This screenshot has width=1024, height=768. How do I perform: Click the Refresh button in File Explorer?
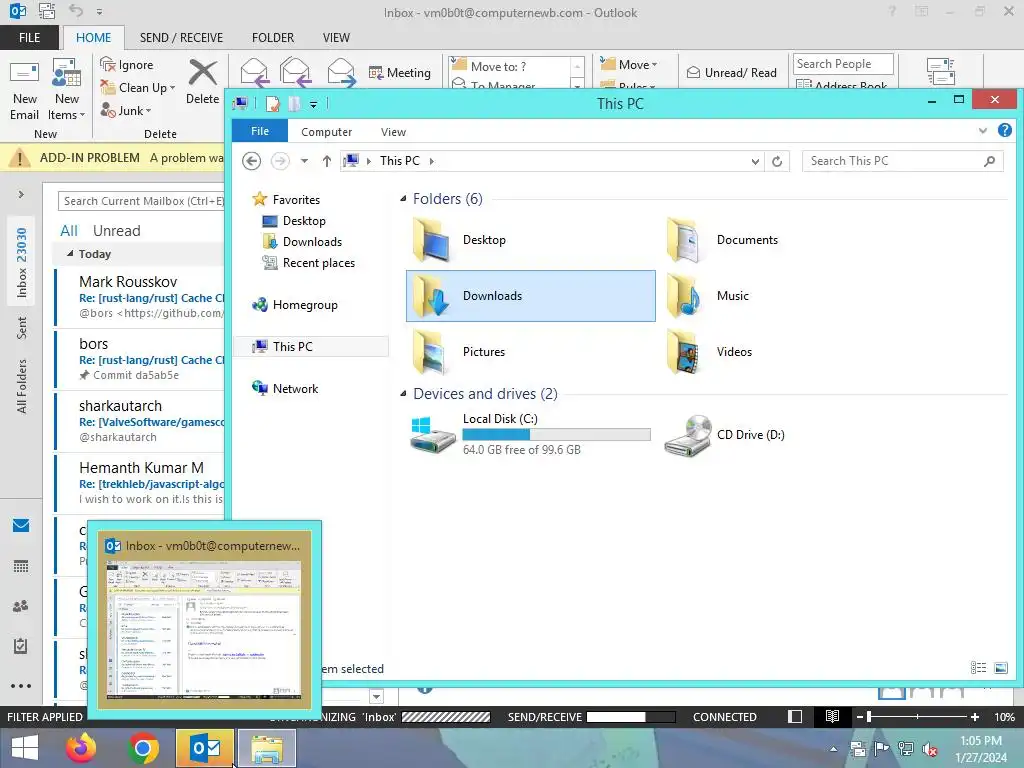click(x=776, y=161)
